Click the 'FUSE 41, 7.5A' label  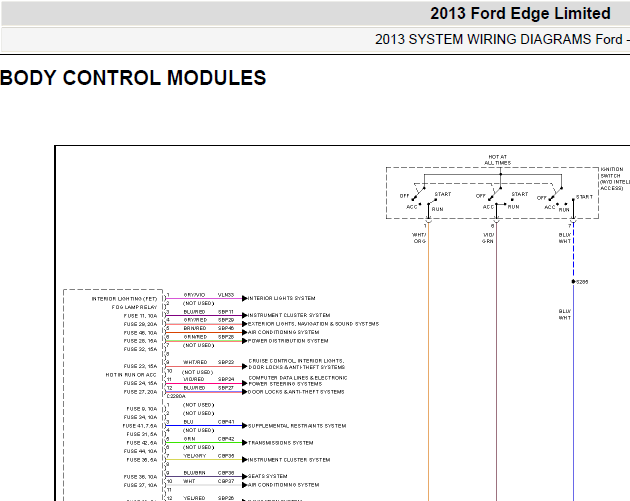(140, 426)
